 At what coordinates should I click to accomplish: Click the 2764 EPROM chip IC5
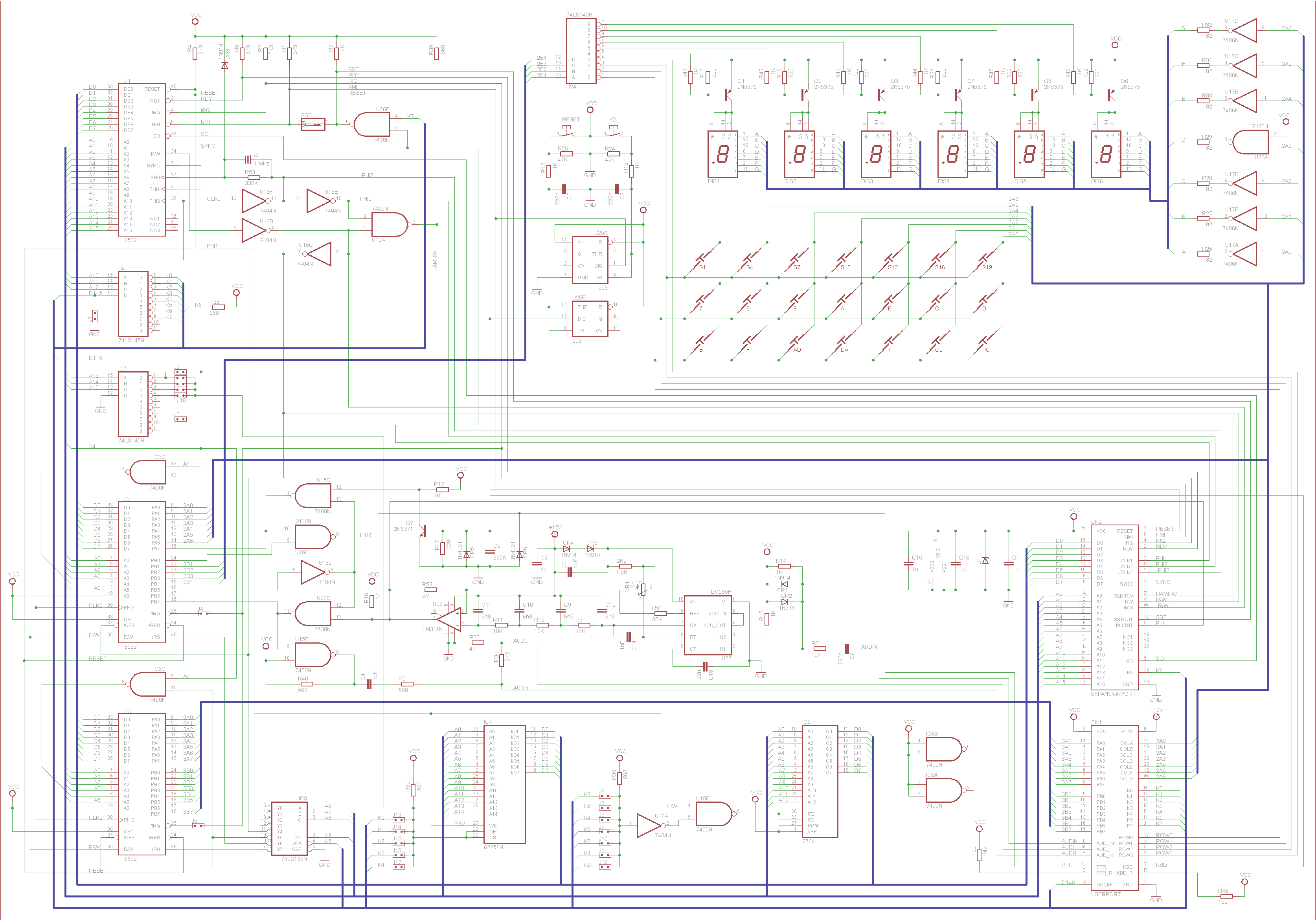820,781
